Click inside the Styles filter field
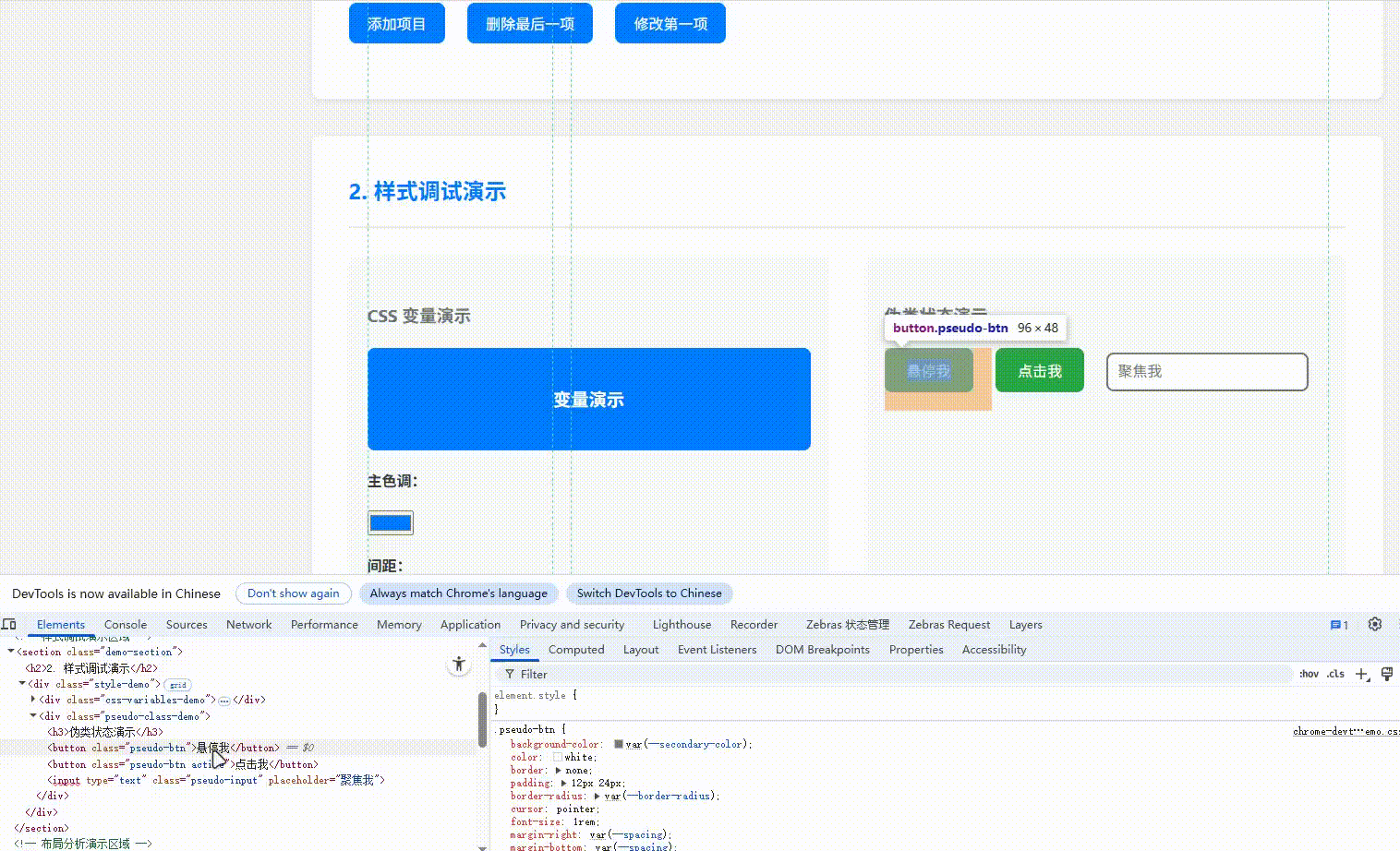The image size is (1400, 851). point(573,674)
